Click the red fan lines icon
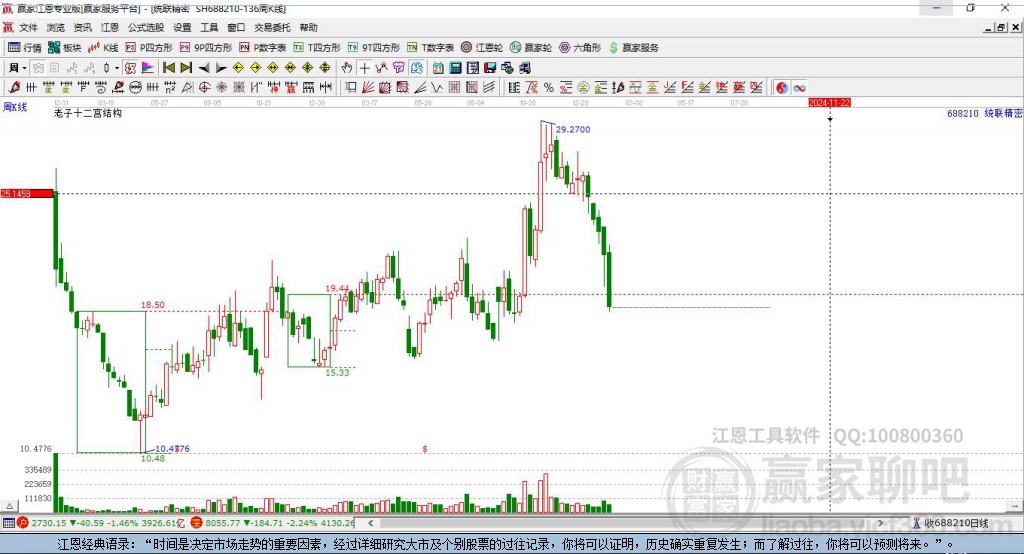 click(368, 88)
